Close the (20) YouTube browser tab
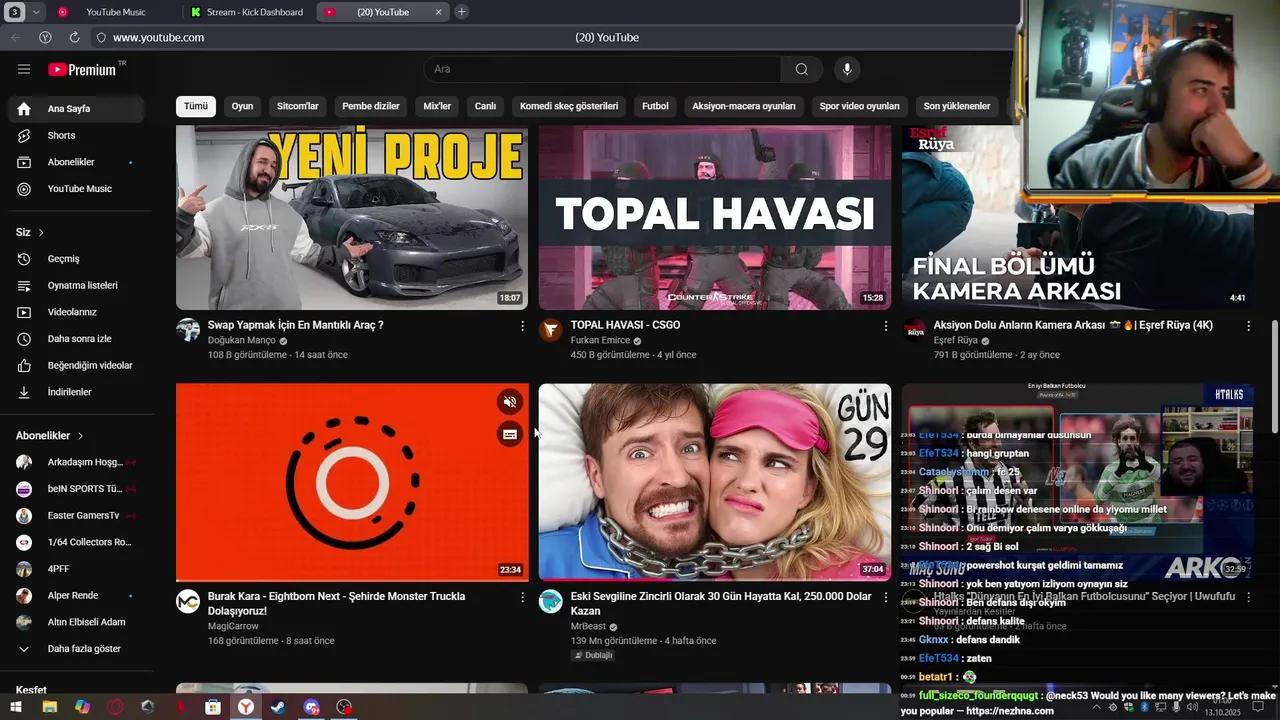 438,12
